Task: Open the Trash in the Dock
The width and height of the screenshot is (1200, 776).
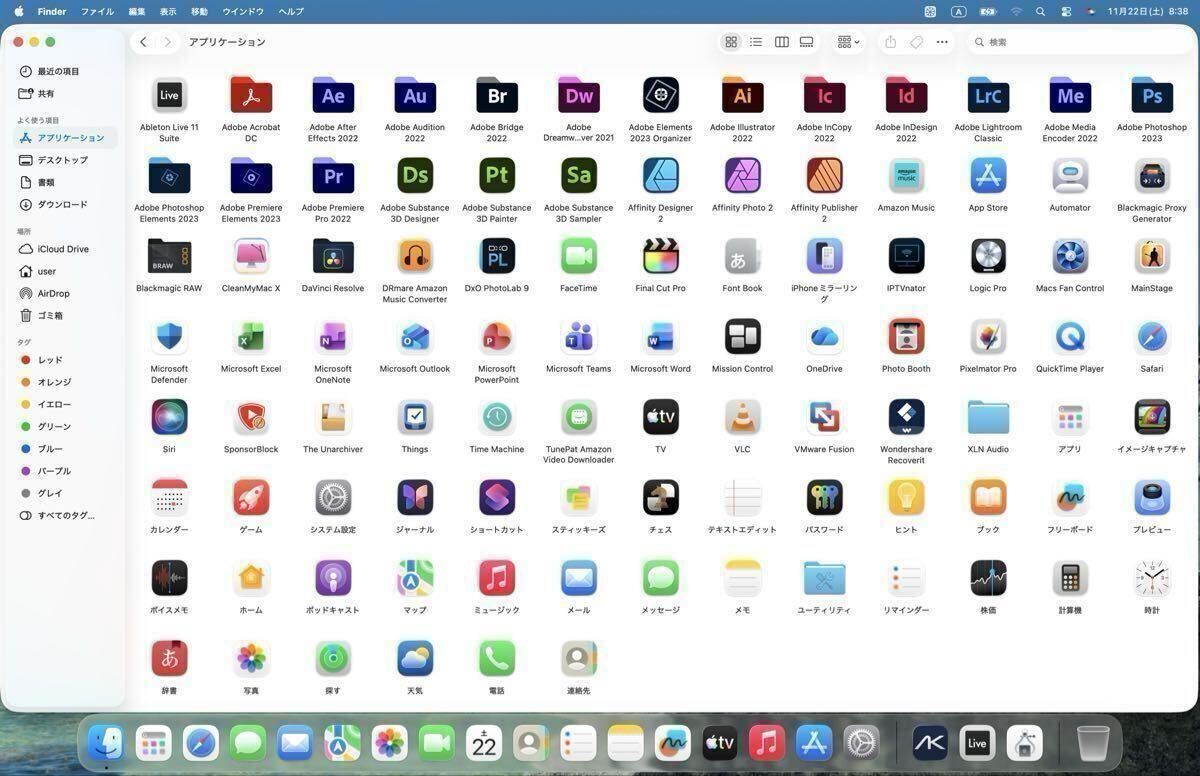Action: (1093, 743)
